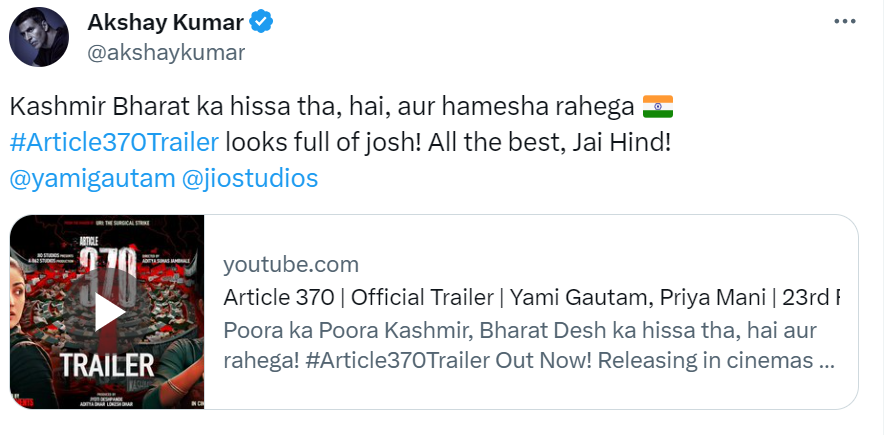Open the tweet's three-dot more options menu
The height and width of the screenshot is (435, 892).
point(848,22)
